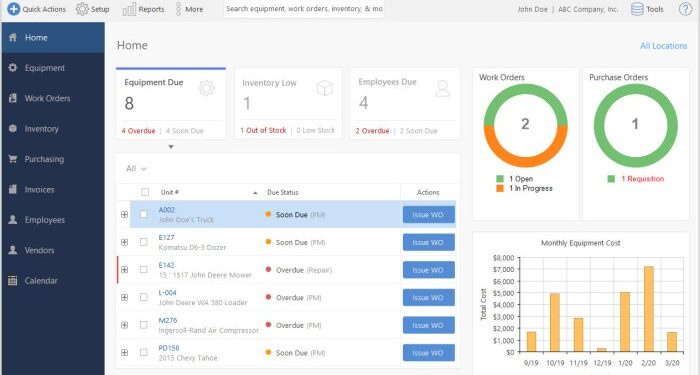The height and width of the screenshot is (375, 700).
Task: Click the green 1 Open legend swatch
Action: click(x=500, y=179)
